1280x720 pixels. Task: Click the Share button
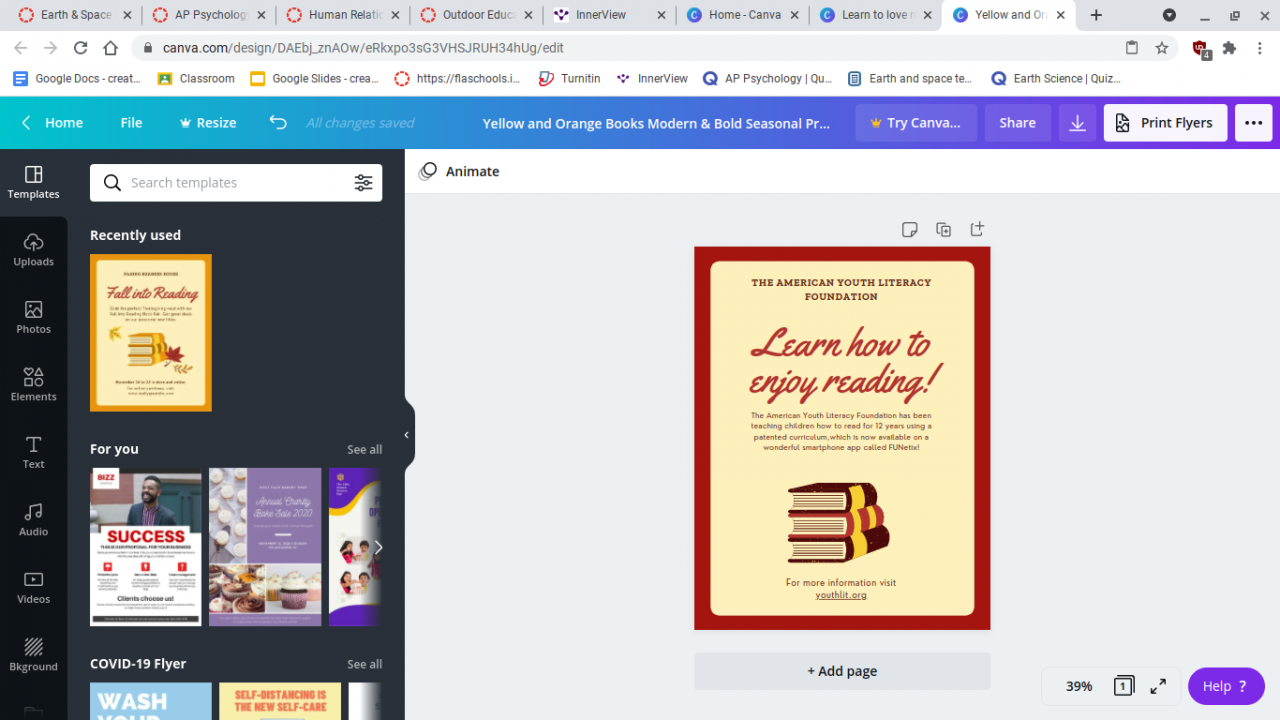point(1017,123)
